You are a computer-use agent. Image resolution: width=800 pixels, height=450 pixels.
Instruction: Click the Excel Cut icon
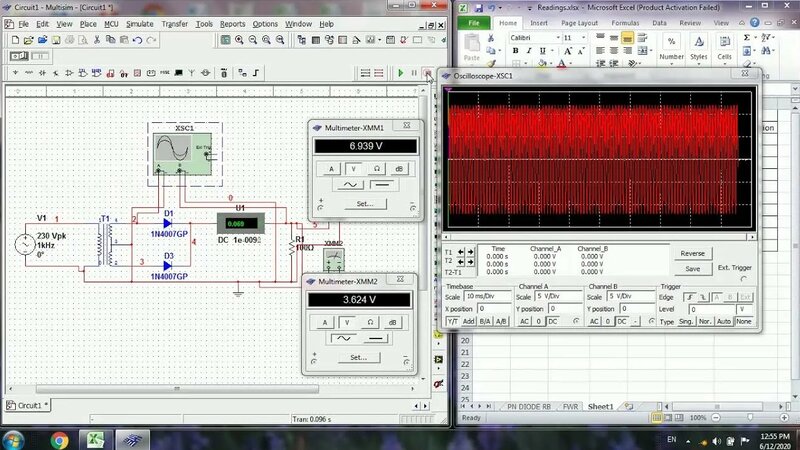click(x=491, y=38)
